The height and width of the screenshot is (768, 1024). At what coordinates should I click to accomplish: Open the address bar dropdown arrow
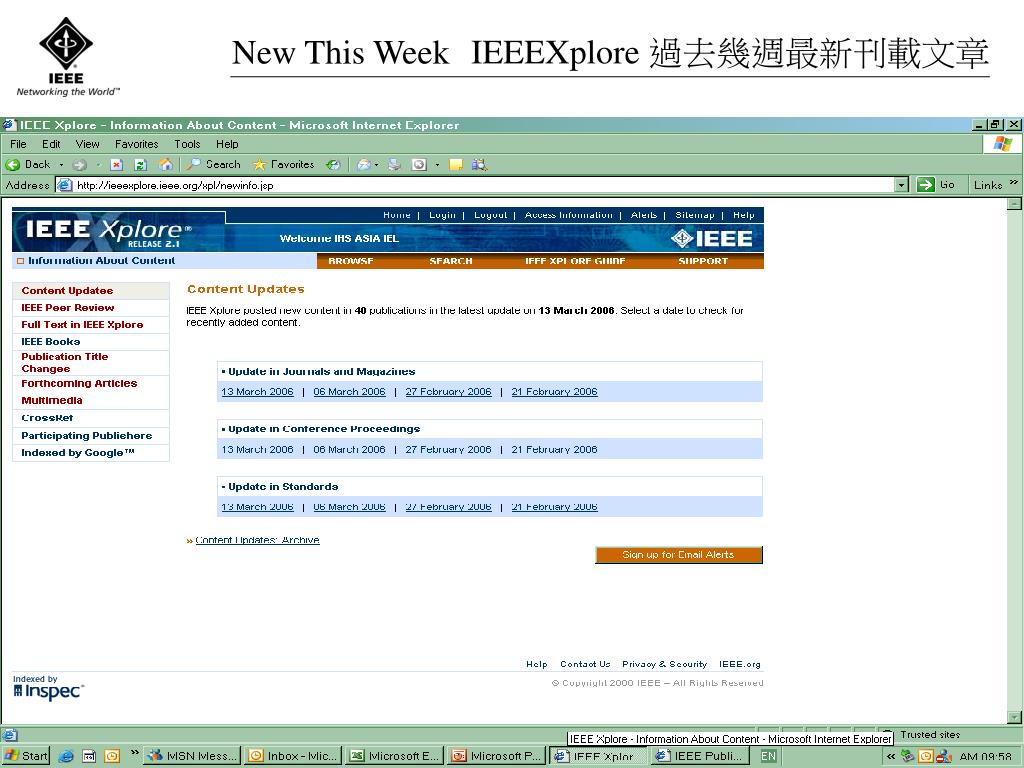[x=901, y=185]
